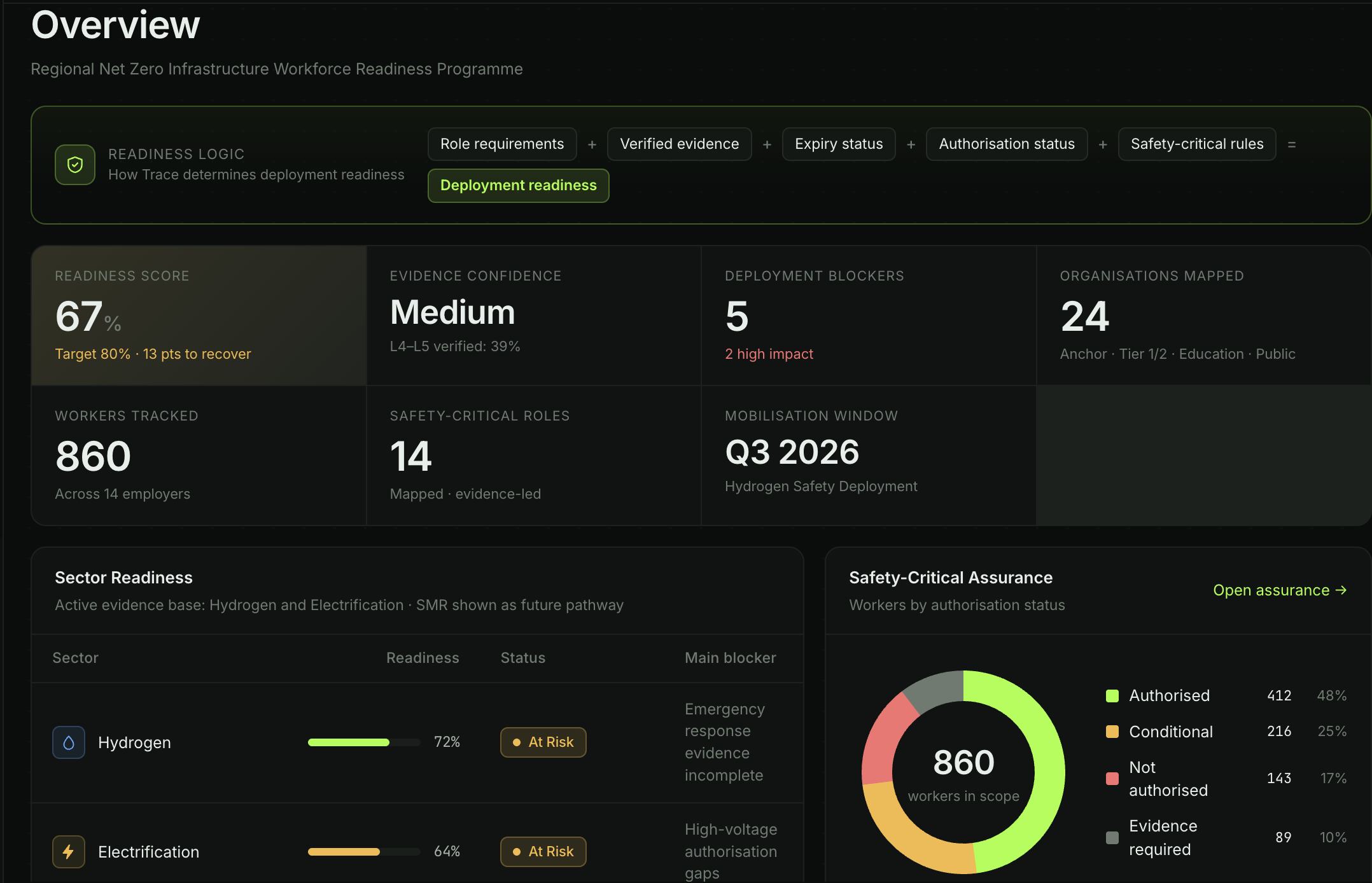
Task: Select the Authorisation status chip
Action: coord(1007,144)
